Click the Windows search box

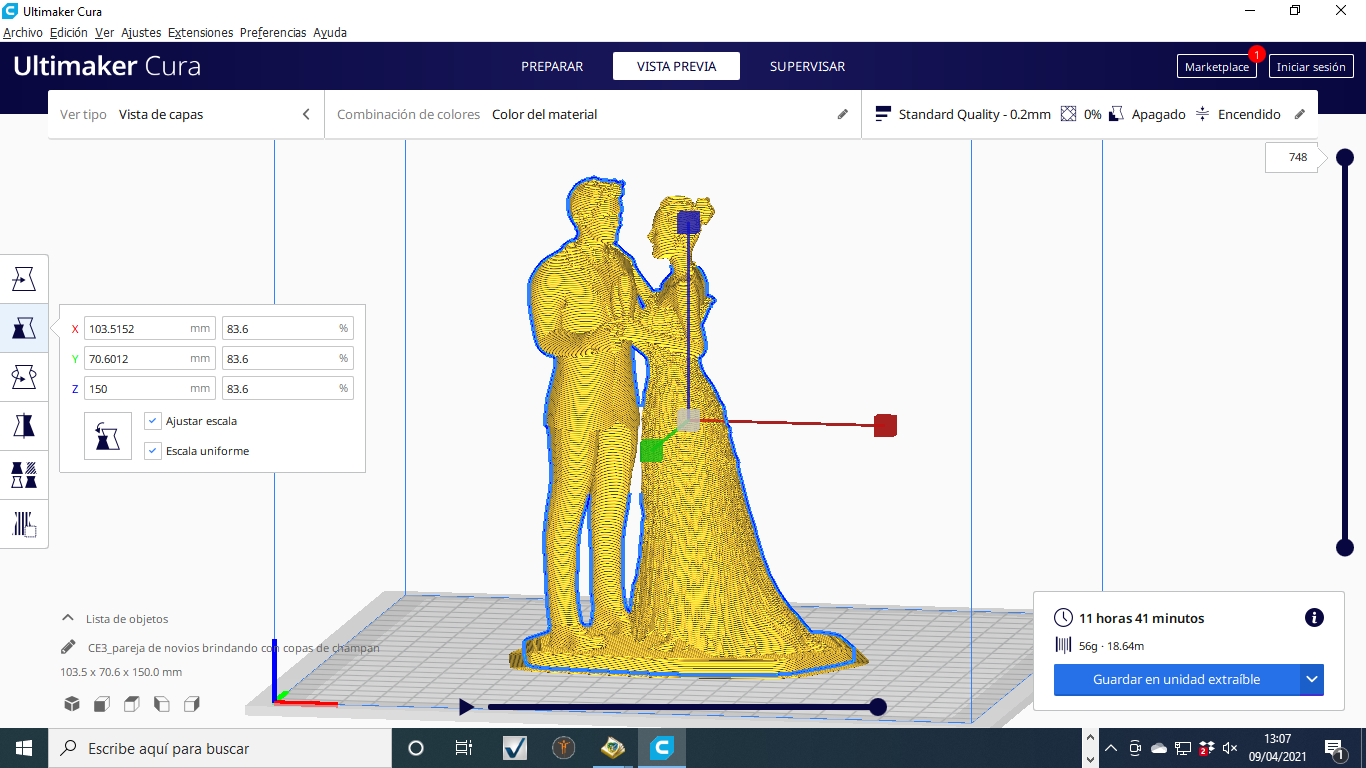point(220,748)
